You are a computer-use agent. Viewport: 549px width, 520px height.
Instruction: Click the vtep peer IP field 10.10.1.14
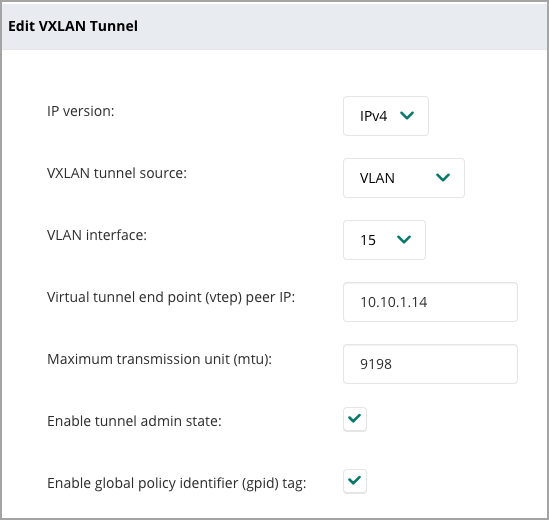point(430,302)
